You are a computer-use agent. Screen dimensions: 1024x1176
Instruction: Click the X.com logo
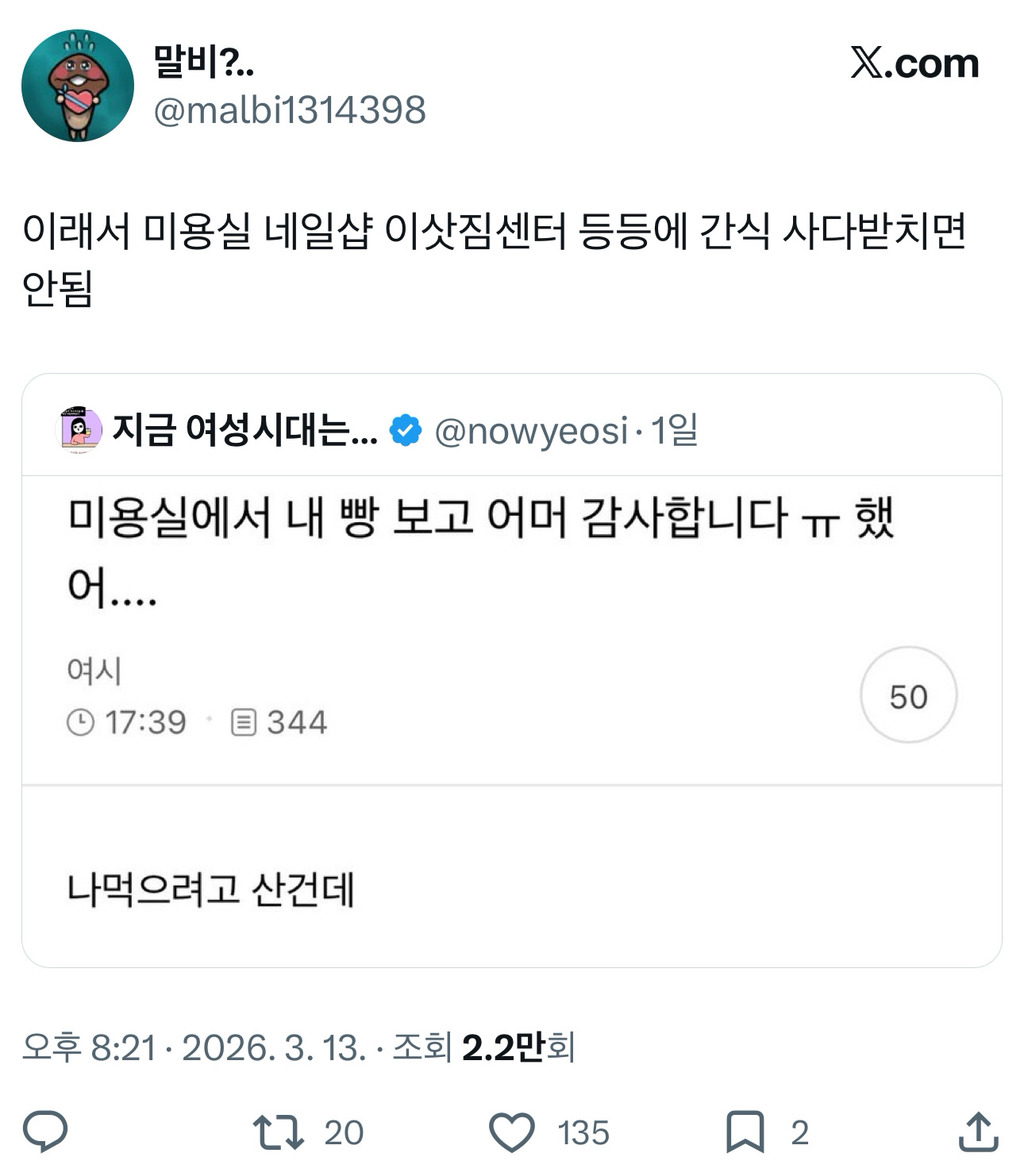coord(914,64)
